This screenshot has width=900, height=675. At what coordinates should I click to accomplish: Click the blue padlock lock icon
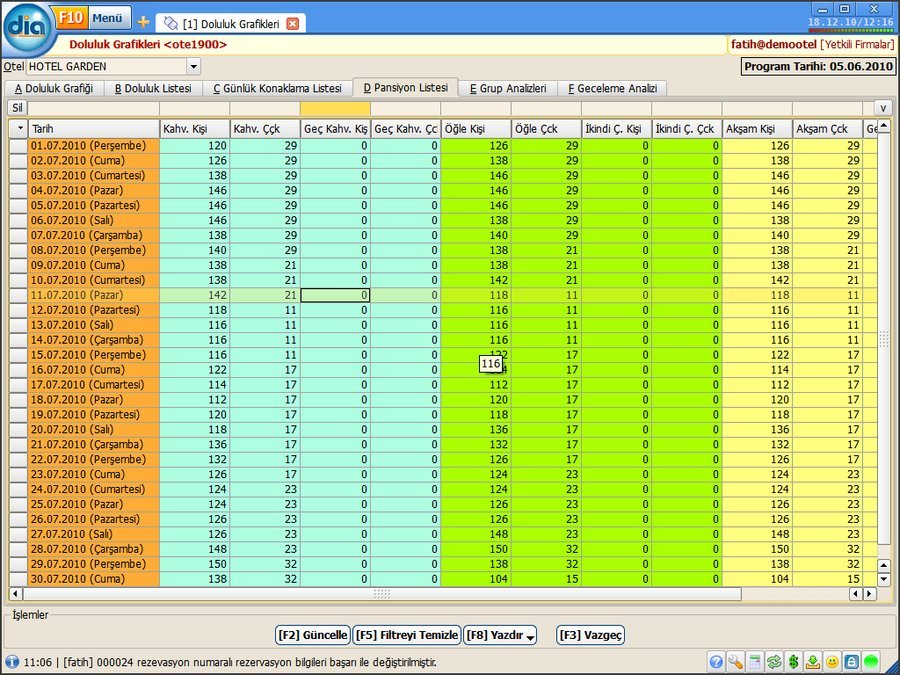[x=852, y=662]
